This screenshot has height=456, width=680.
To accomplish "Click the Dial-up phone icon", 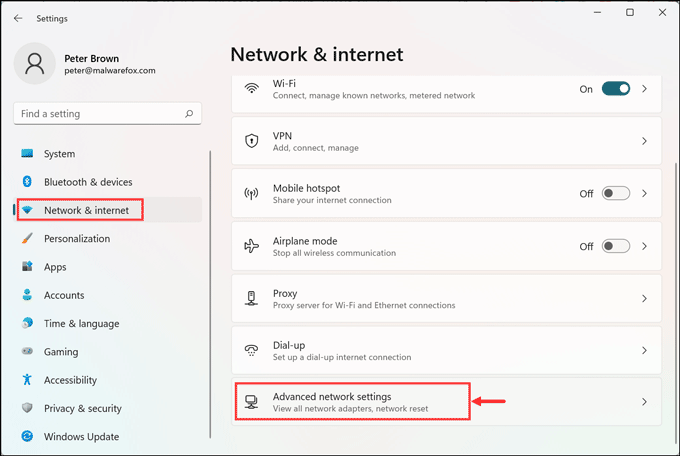I will click(252, 351).
